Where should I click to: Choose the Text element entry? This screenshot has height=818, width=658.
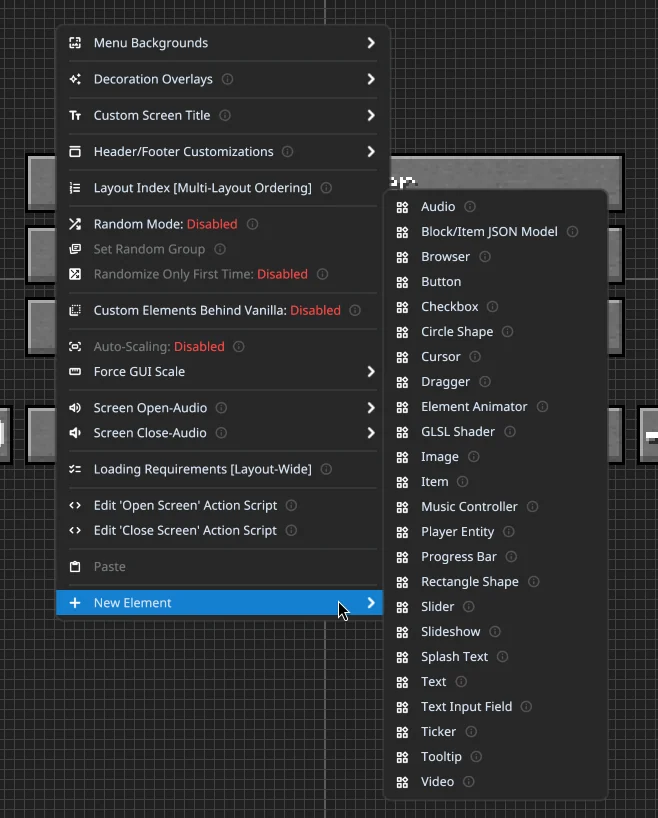[496, 682]
